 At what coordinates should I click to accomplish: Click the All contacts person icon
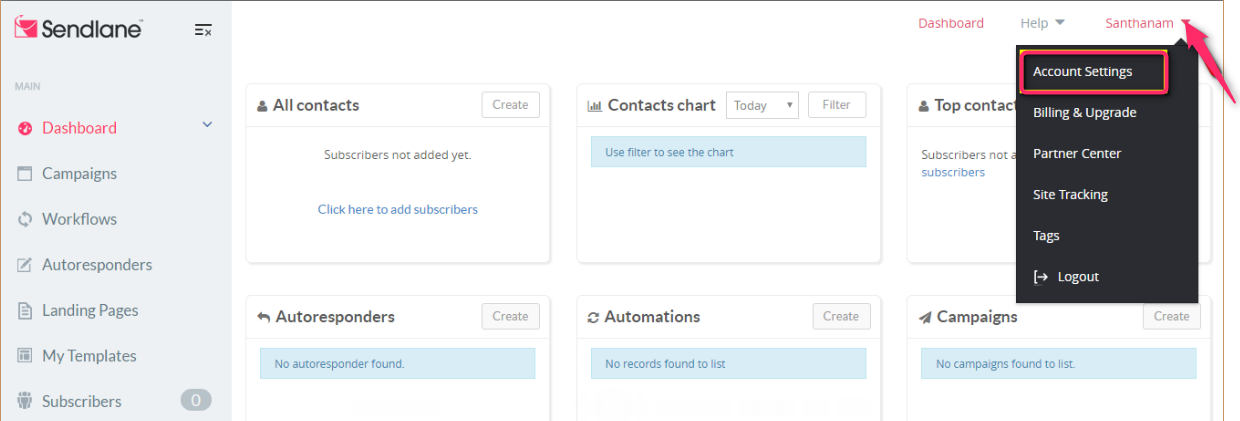[262, 106]
